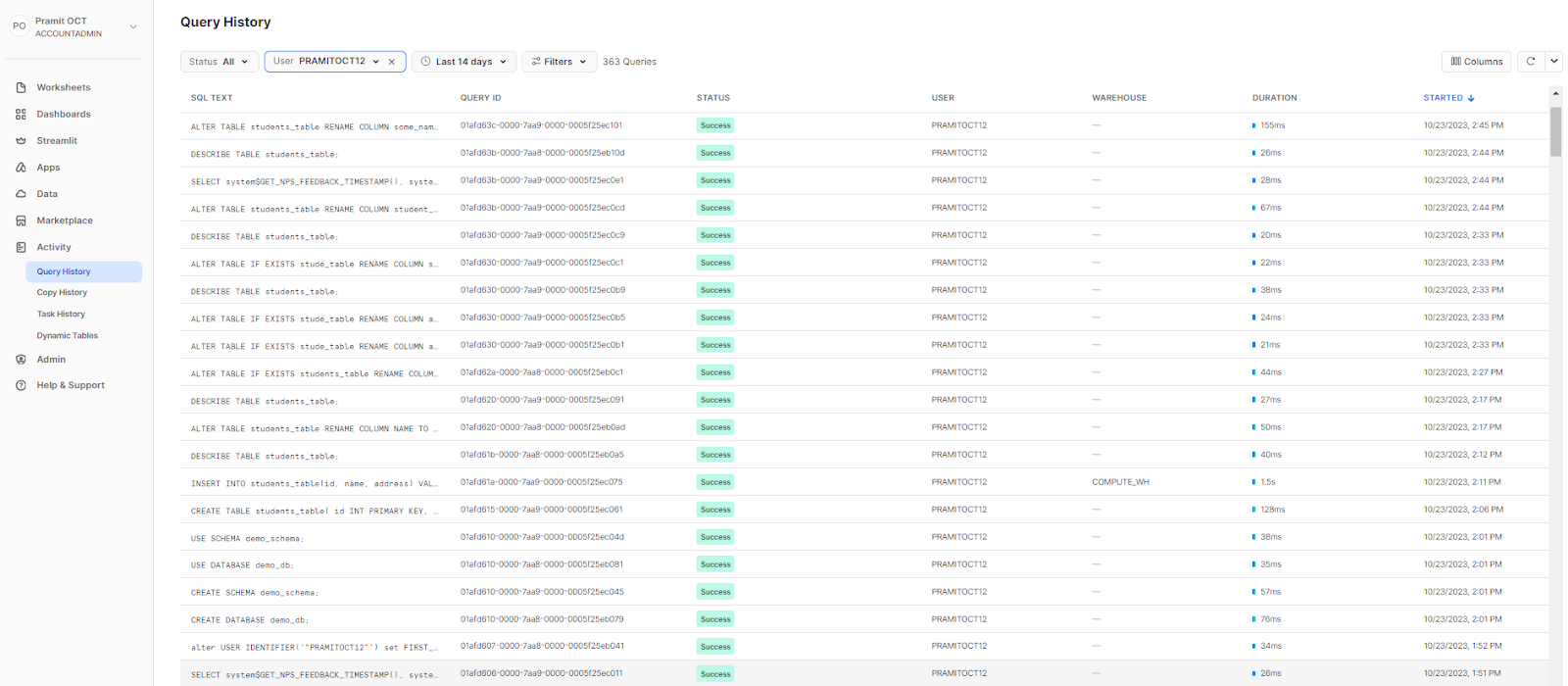The width and height of the screenshot is (1568, 686).
Task: Open the CREATE SCHEMA demo_schema query
Action: coord(864,592)
